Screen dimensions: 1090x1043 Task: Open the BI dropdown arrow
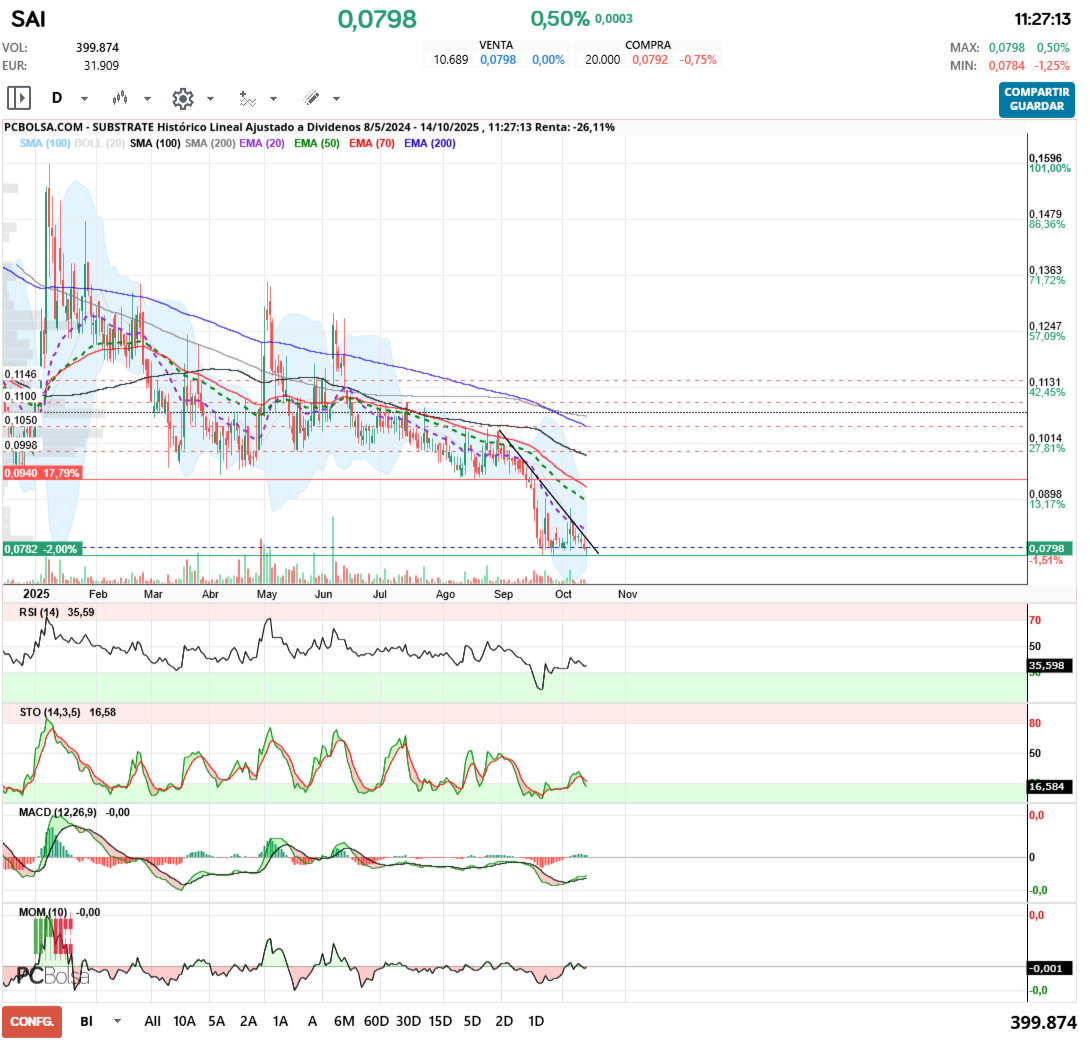pyautogui.click(x=118, y=1021)
